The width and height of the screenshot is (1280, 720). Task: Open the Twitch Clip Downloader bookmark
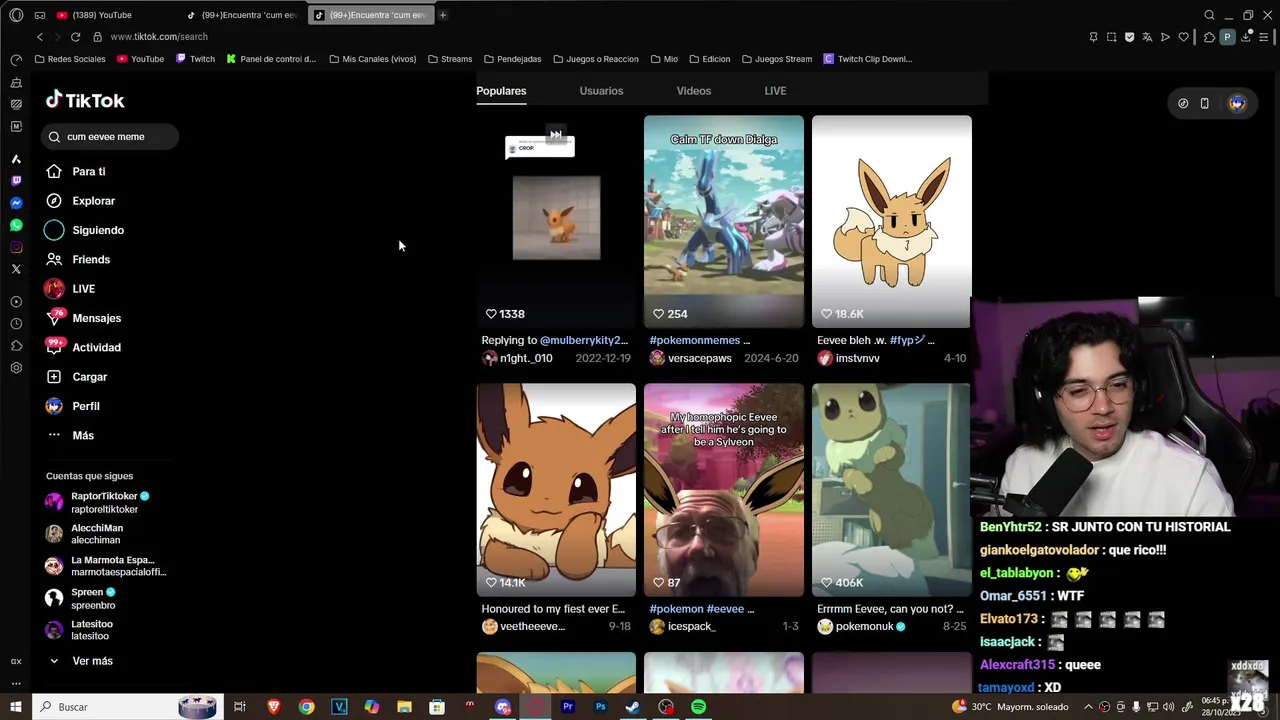[x=868, y=59]
